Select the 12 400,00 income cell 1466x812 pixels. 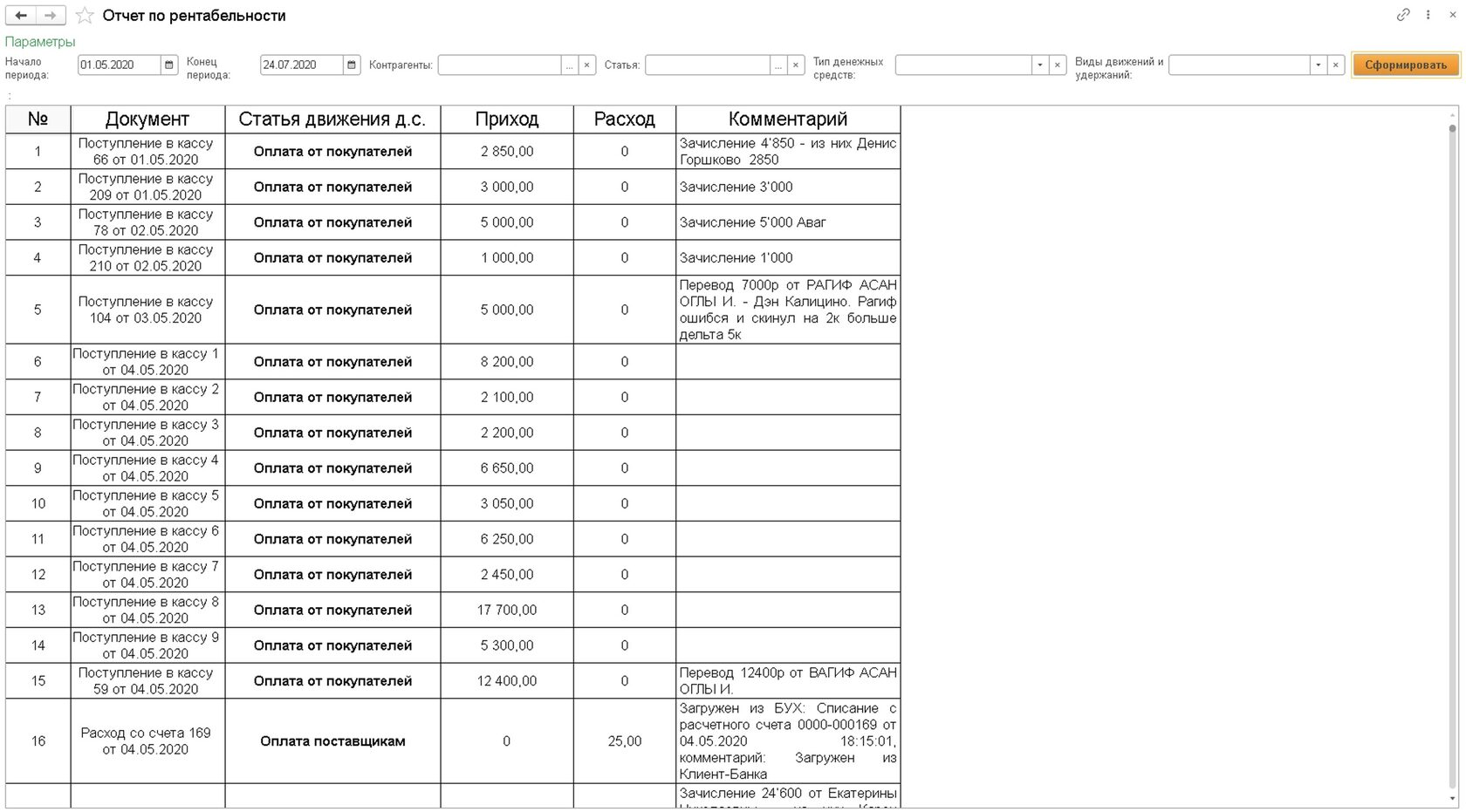tap(507, 681)
